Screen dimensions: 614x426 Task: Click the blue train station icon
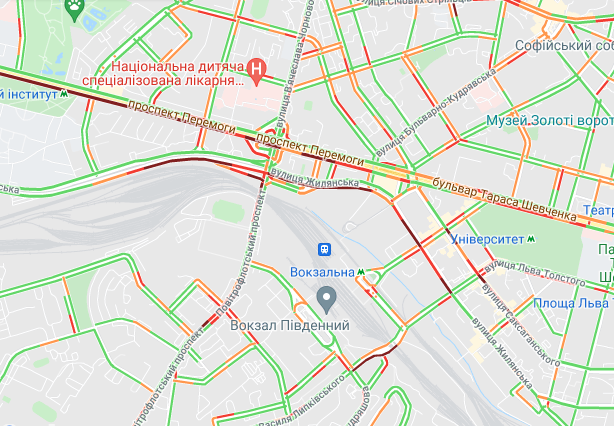pos(324,249)
